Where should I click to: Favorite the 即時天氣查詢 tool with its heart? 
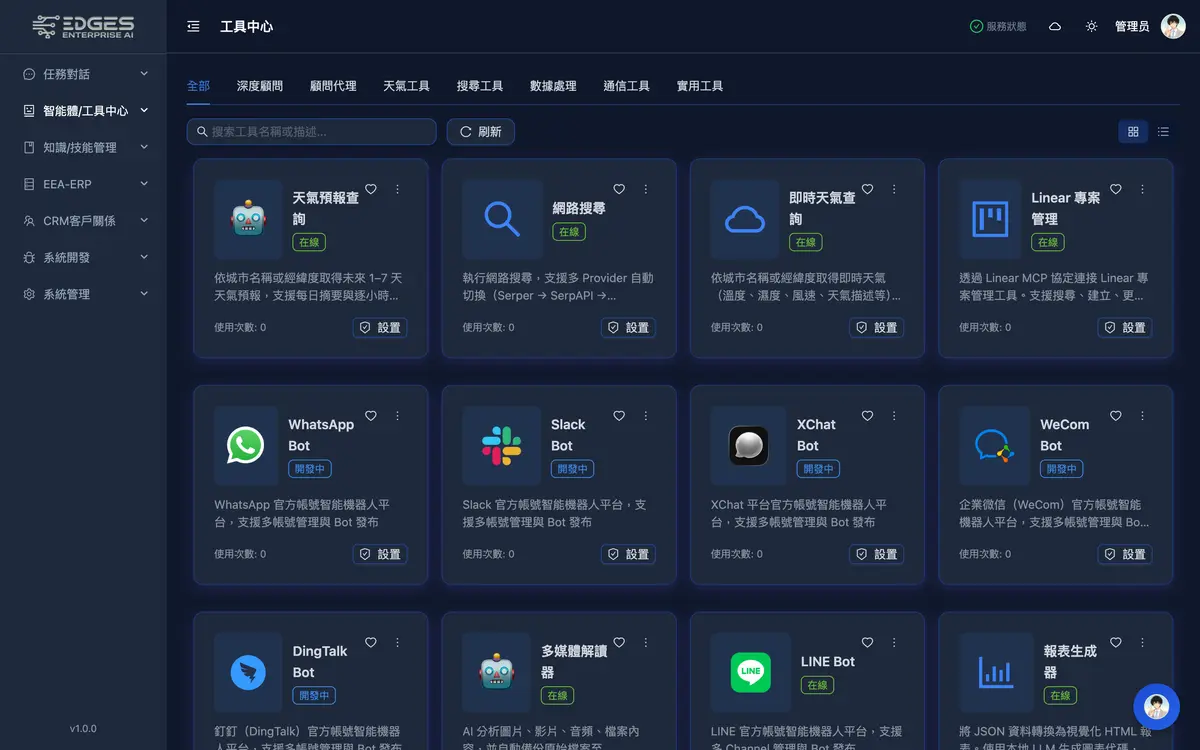[x=867, y=189]
